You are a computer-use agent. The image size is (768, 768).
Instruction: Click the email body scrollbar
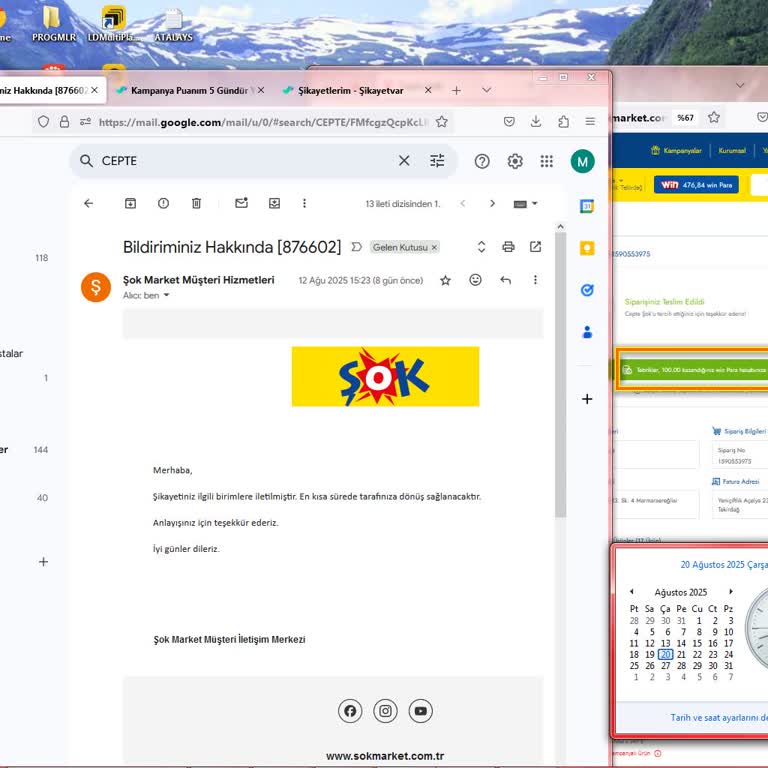click(561, 376)
